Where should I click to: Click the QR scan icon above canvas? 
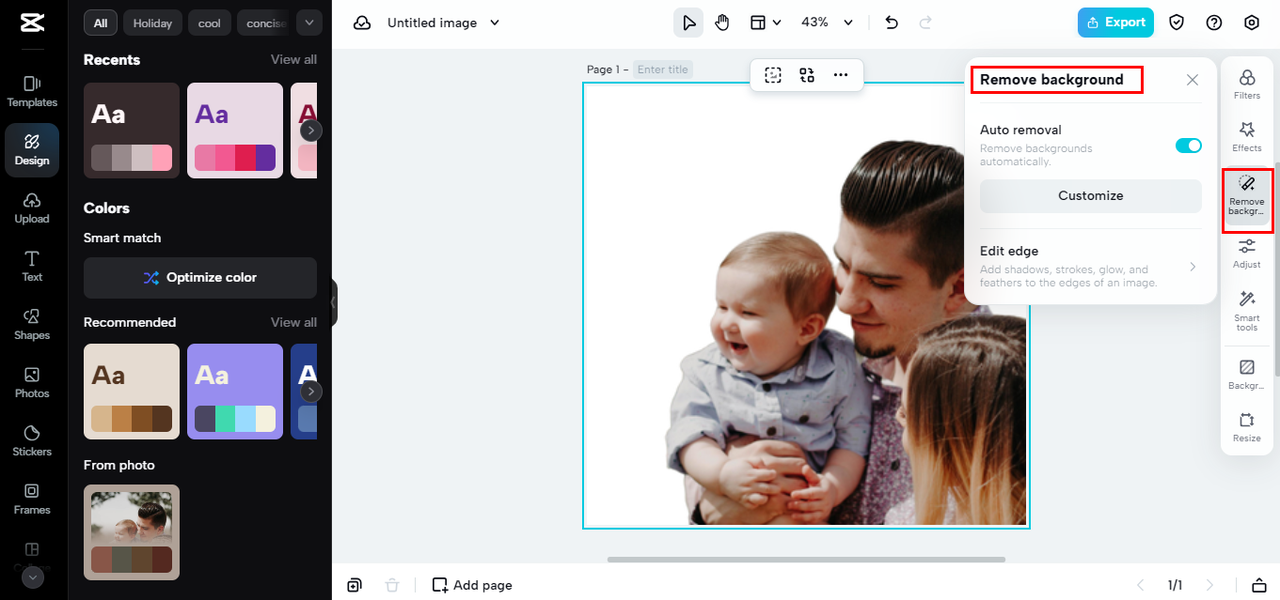click(807, 75)
